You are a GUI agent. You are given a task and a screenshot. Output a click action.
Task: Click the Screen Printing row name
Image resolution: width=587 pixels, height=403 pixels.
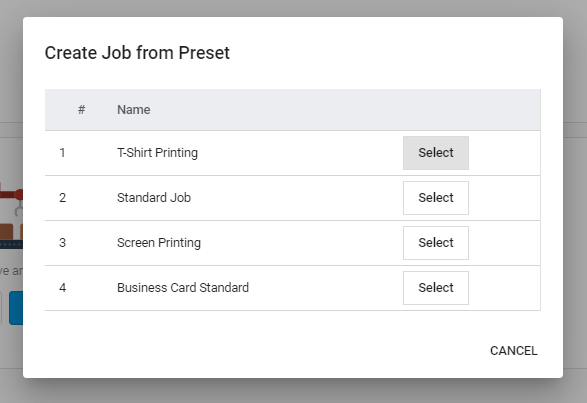[x=159, y=243]
